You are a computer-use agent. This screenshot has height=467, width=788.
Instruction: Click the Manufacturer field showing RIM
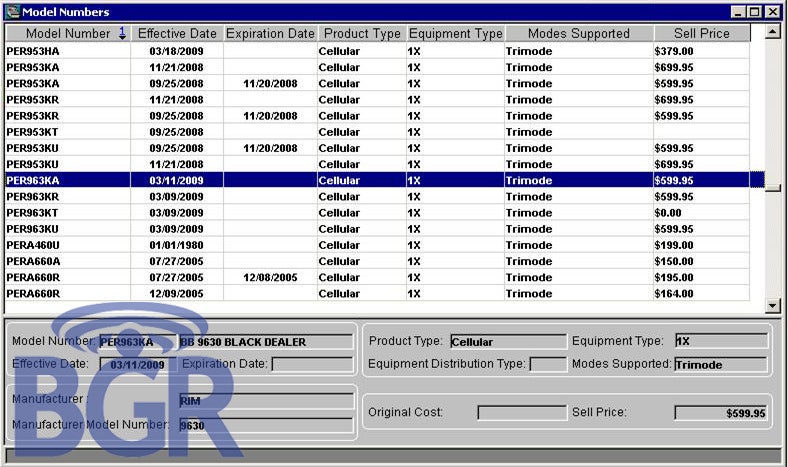point(266,401)
